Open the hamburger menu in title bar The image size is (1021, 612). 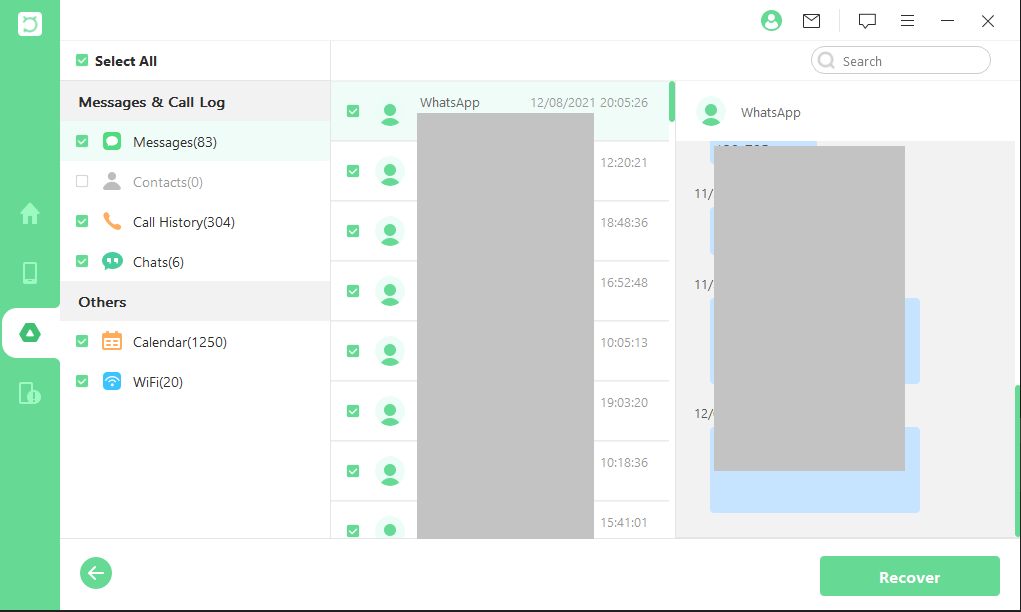(907, 21)
